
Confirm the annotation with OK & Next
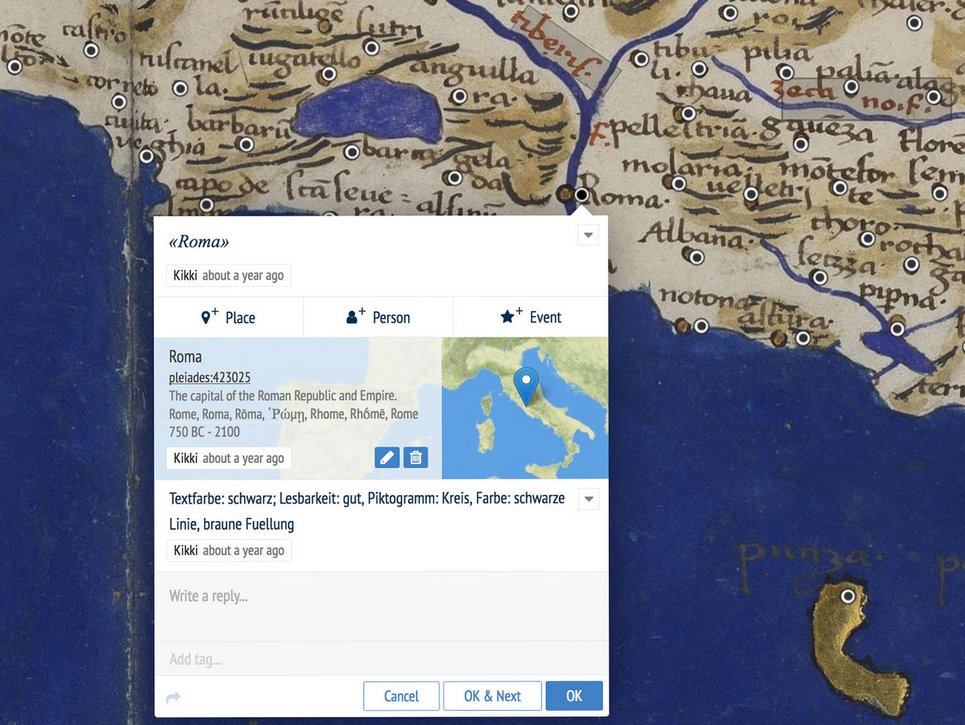point(492,695)
